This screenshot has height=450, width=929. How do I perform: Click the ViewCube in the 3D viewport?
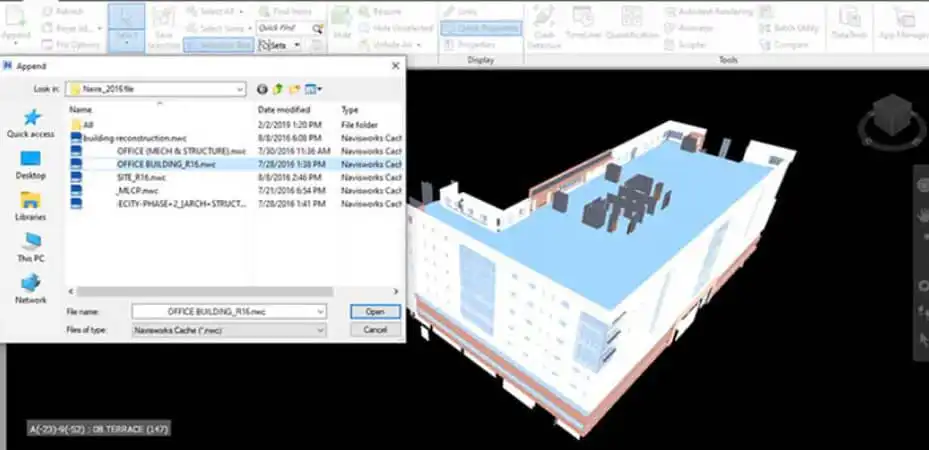pyautogui.click(x=892, y=120)
